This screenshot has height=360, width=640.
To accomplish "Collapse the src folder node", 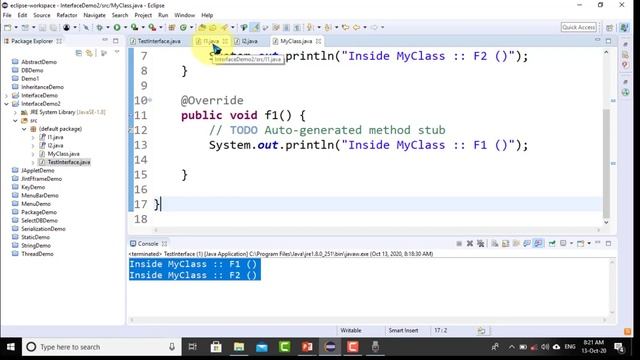I will (15, 120).
